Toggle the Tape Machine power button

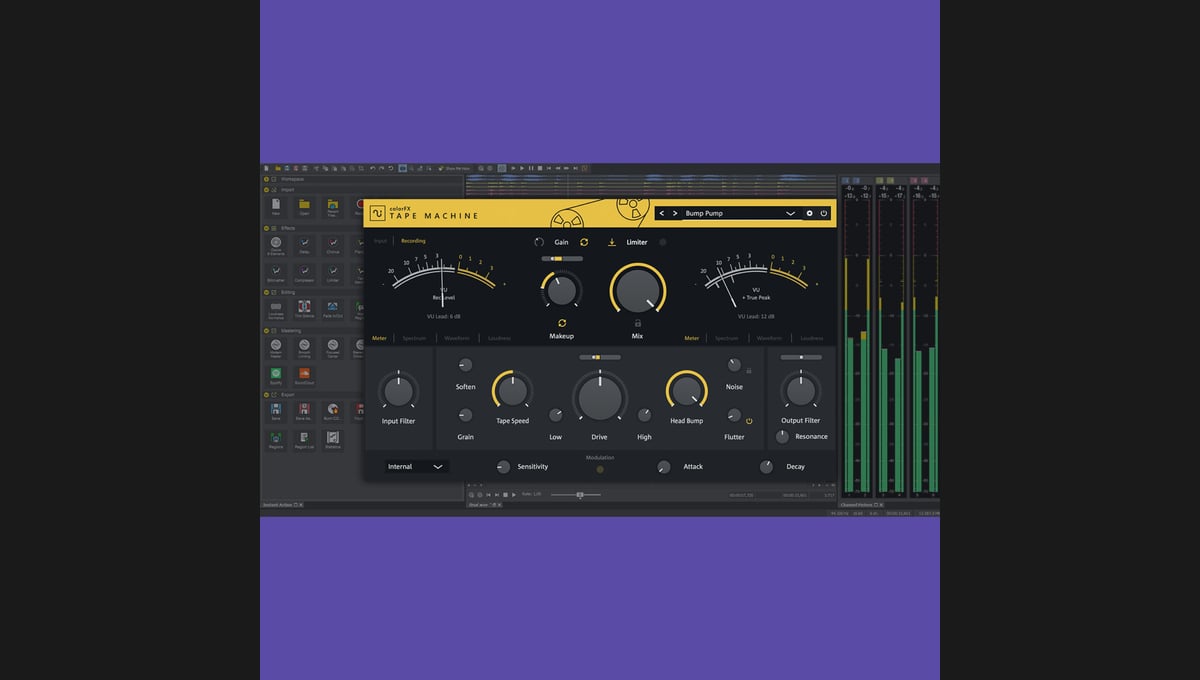824,213
